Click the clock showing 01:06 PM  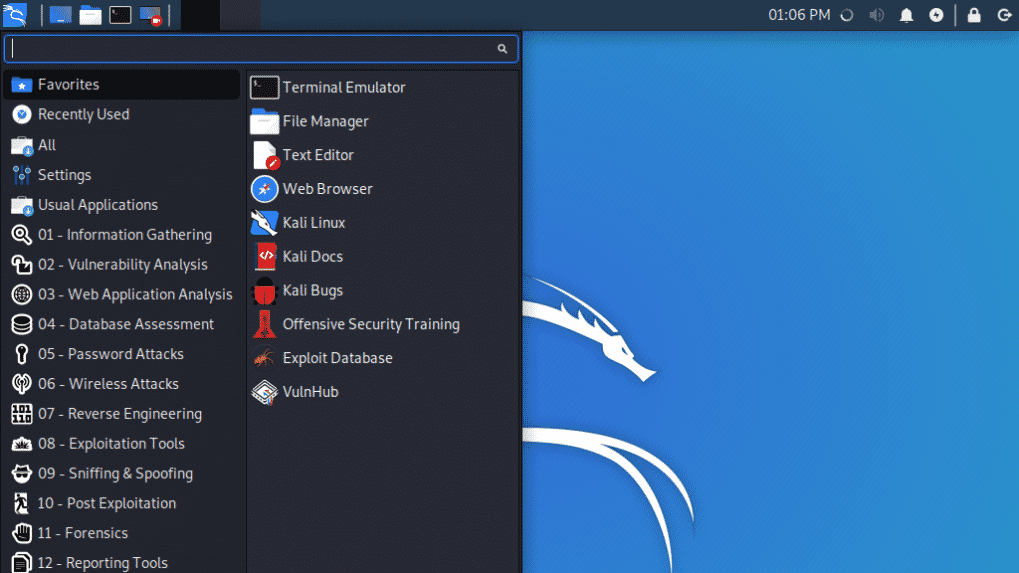[799, 15]
